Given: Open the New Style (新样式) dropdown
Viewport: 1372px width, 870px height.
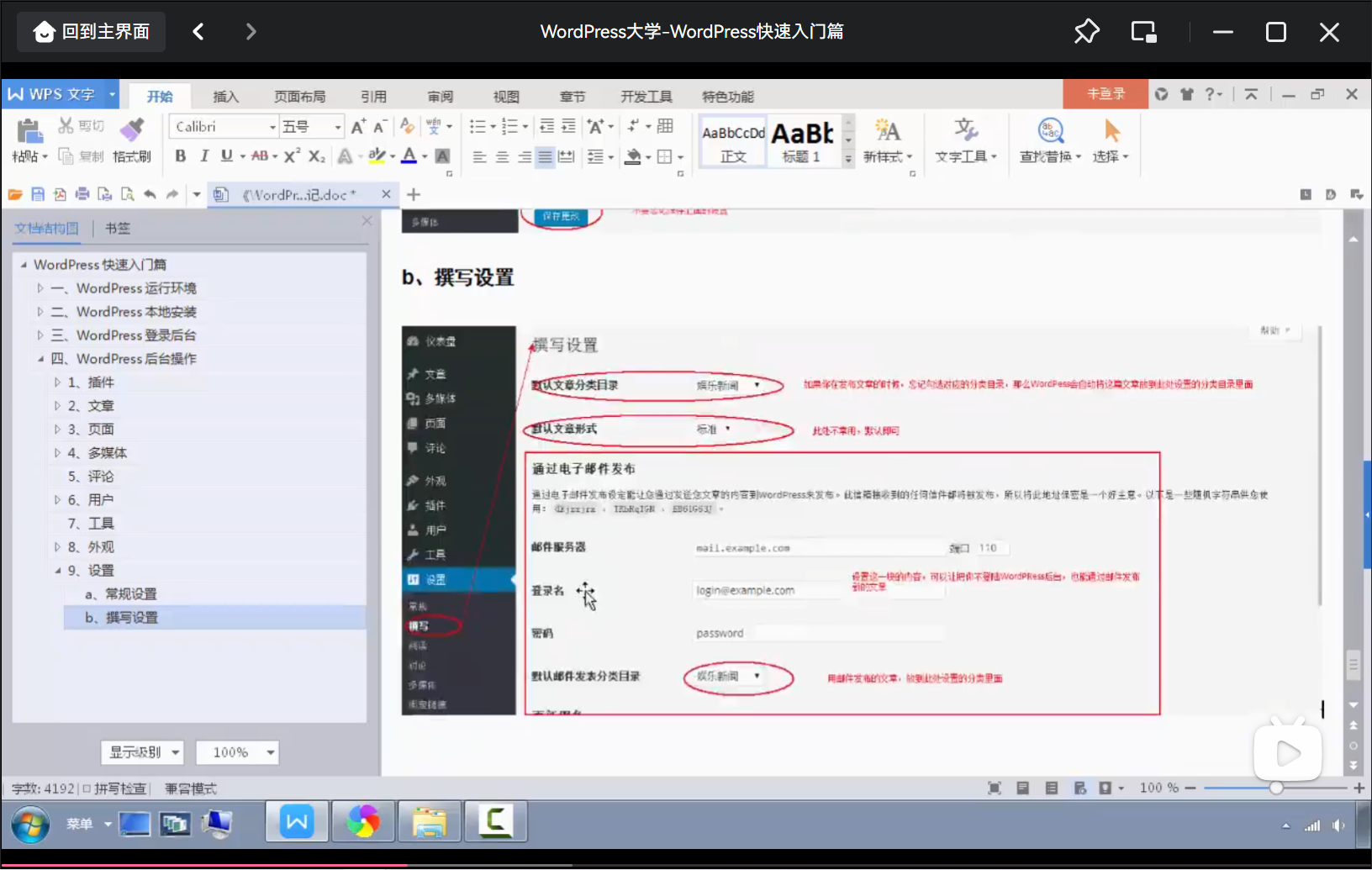Looking at the screenshot, I should click(x=888, y=140).
